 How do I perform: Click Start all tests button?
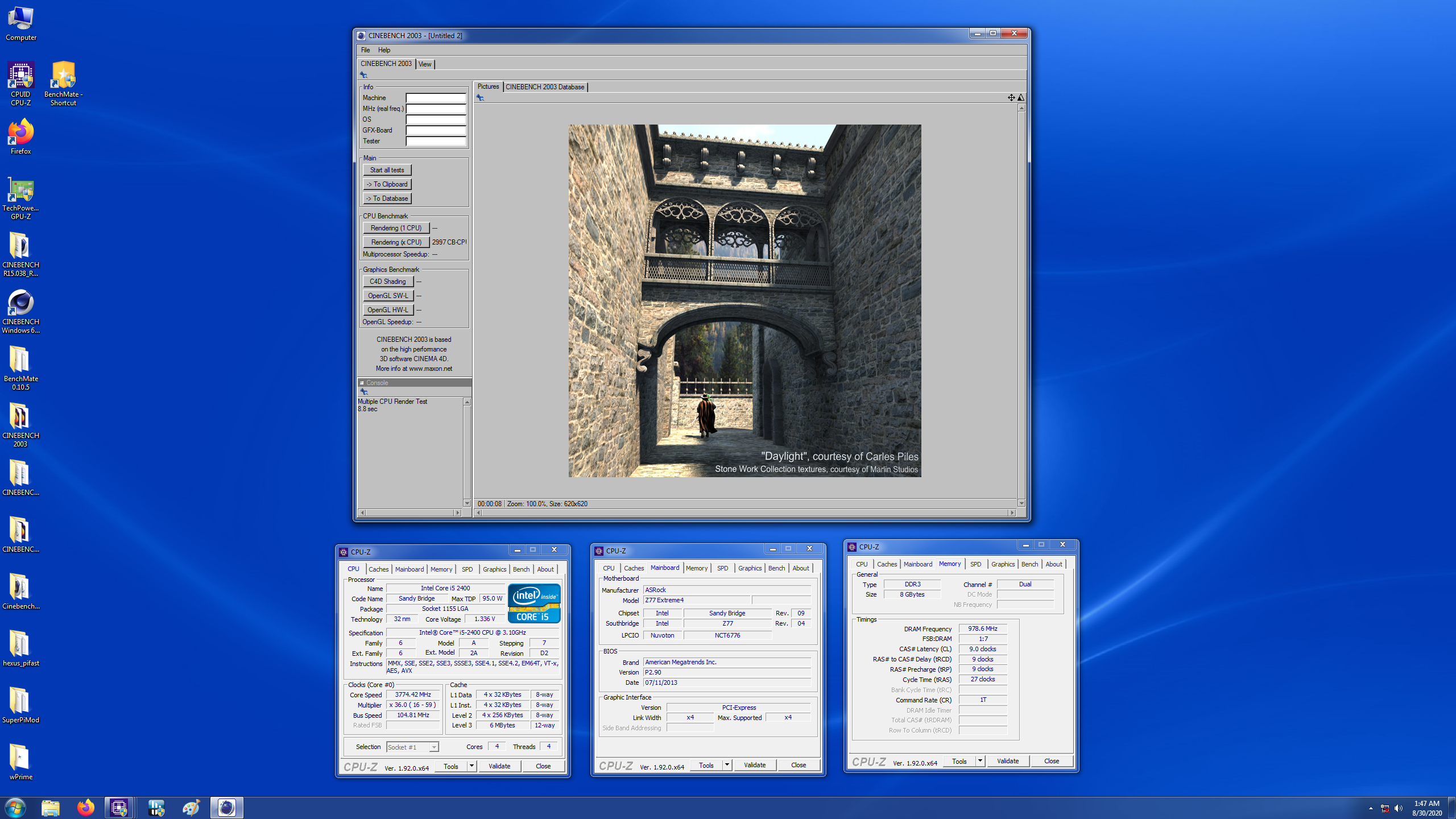(x=387, y=170)
